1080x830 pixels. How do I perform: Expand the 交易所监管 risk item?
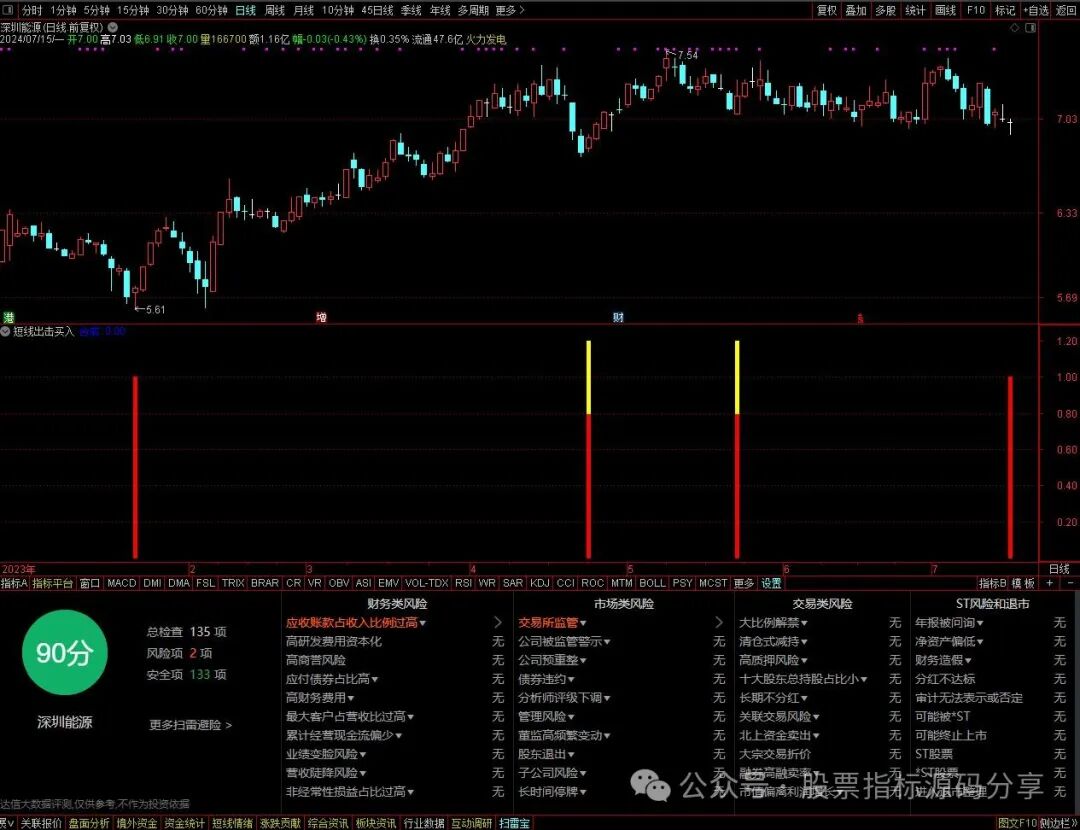click(x=552, y=623)
